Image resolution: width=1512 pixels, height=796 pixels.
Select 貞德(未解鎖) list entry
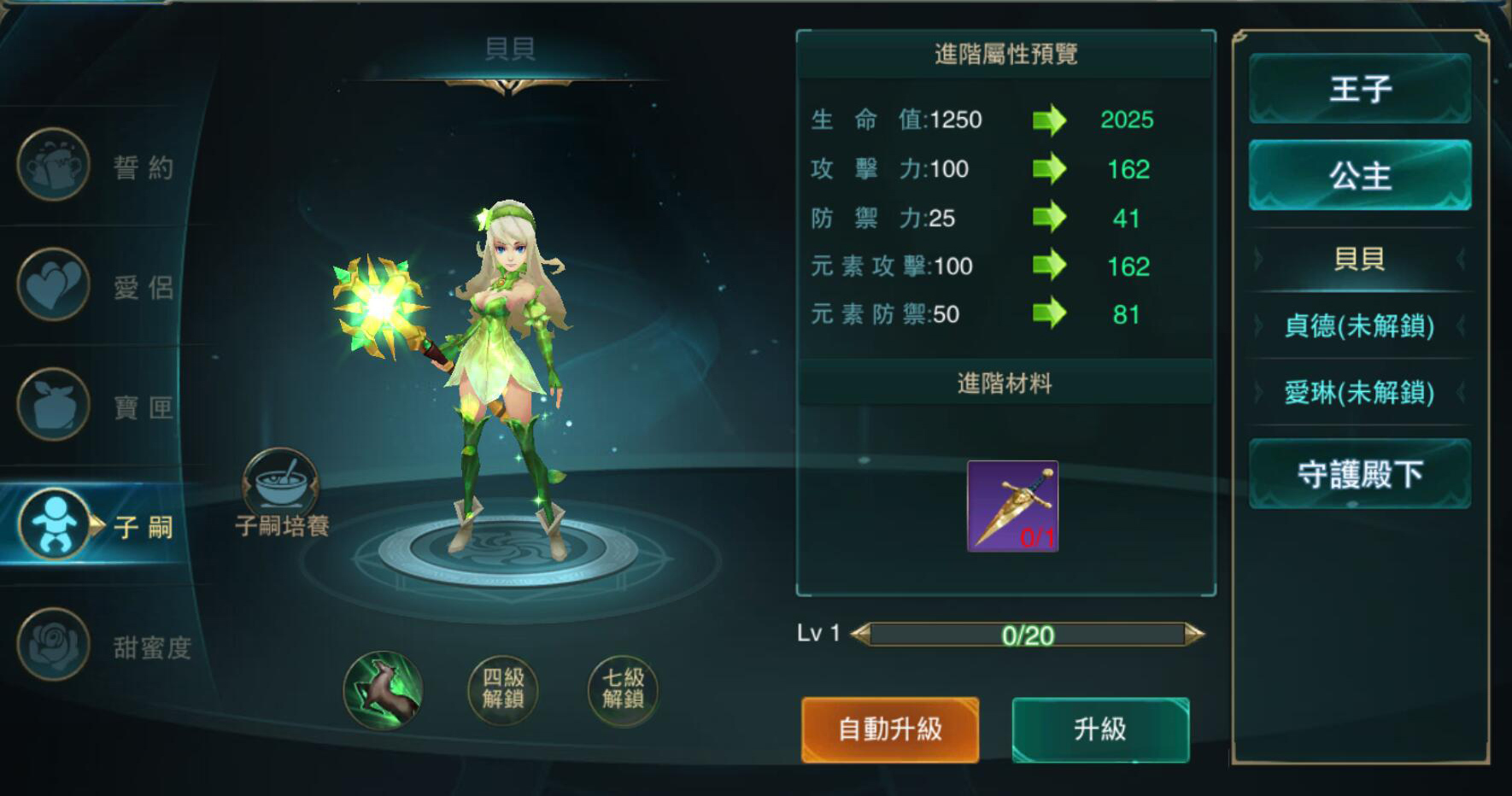(1360, 325)
